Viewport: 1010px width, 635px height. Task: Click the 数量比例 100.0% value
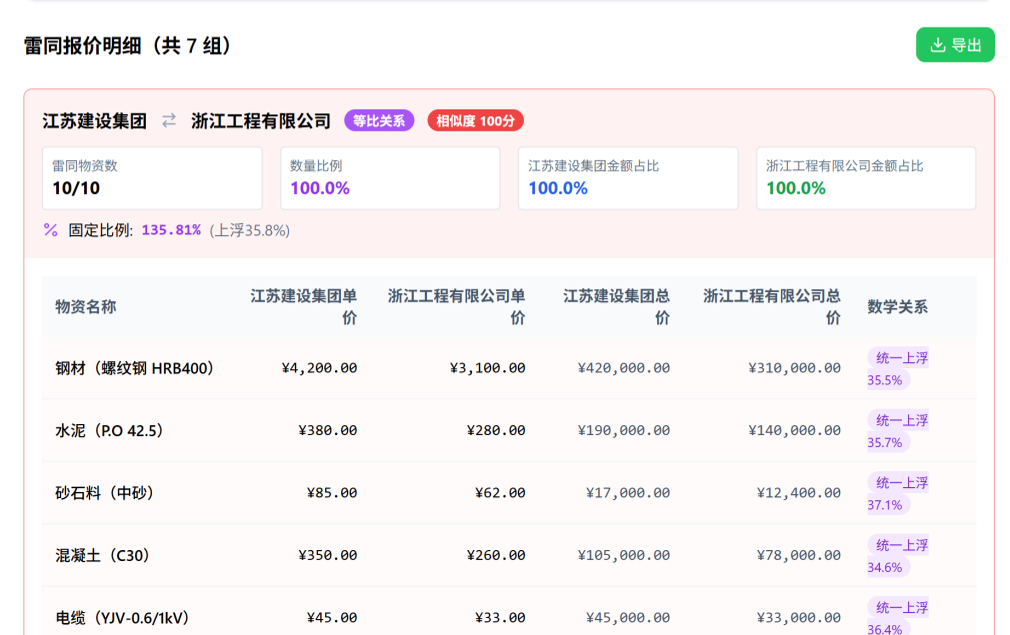319,188
